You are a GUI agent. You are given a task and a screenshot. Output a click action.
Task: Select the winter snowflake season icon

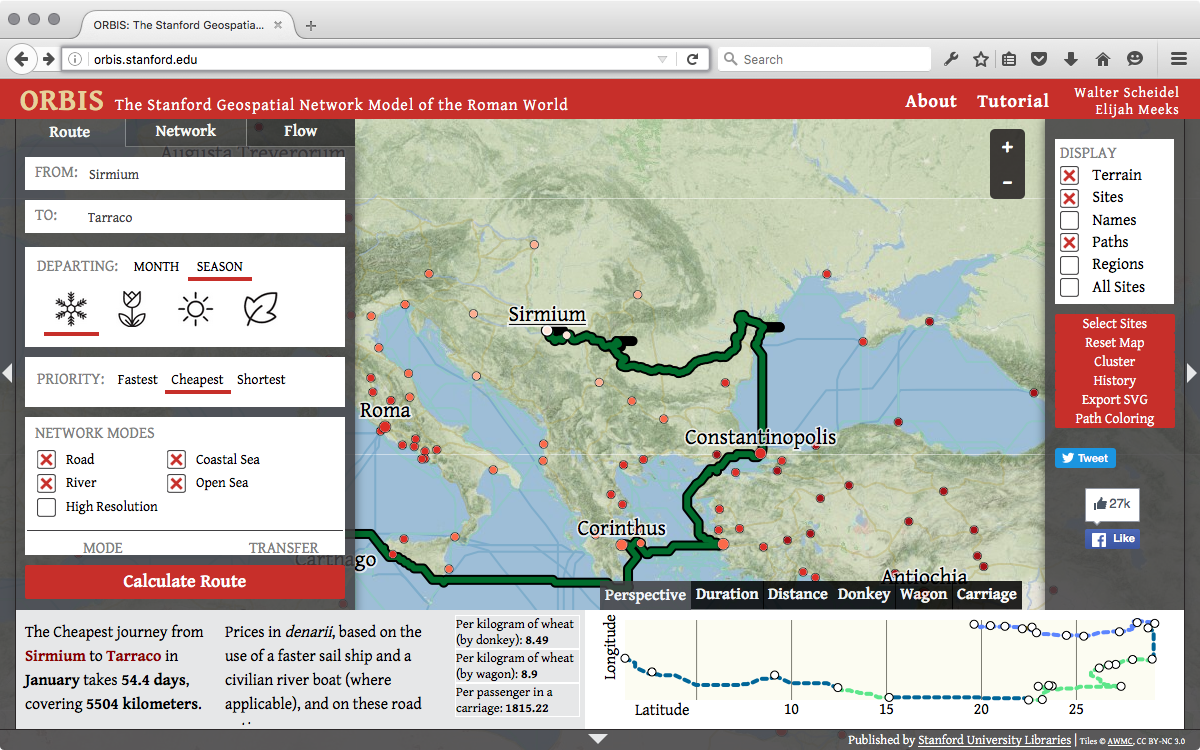coord(72,310)
